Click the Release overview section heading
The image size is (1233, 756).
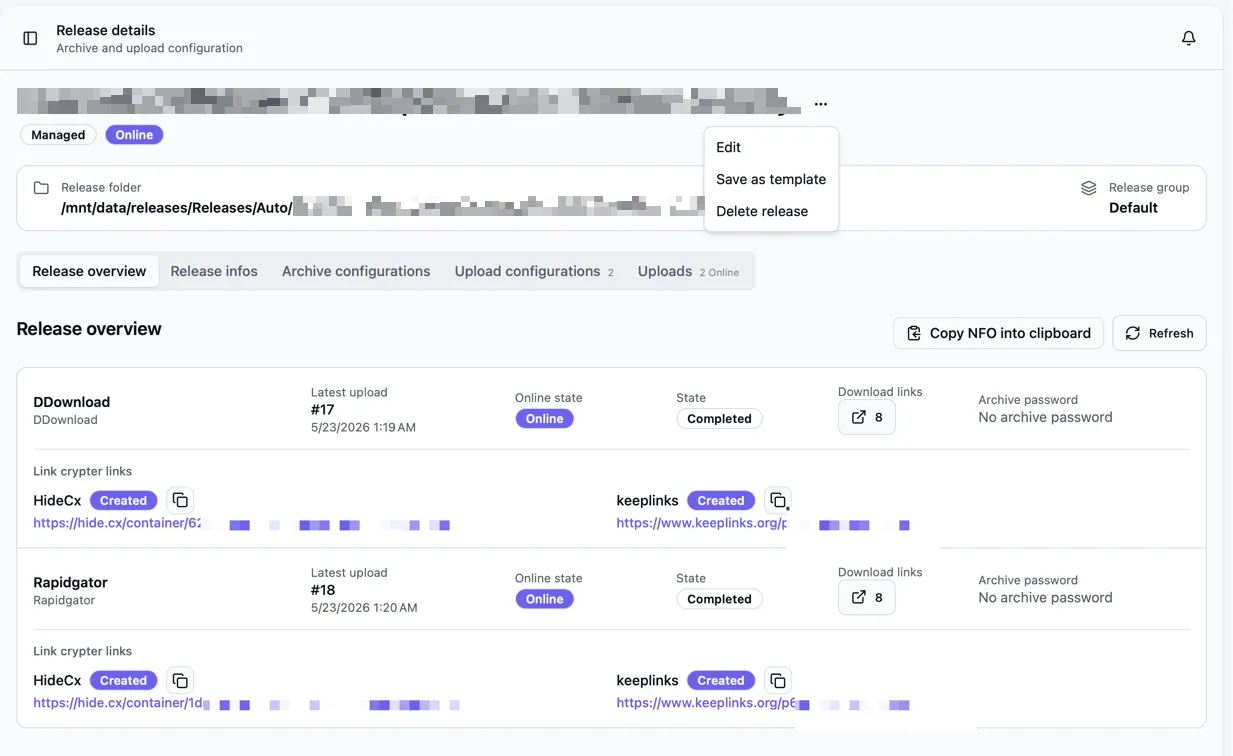(89, 329)
